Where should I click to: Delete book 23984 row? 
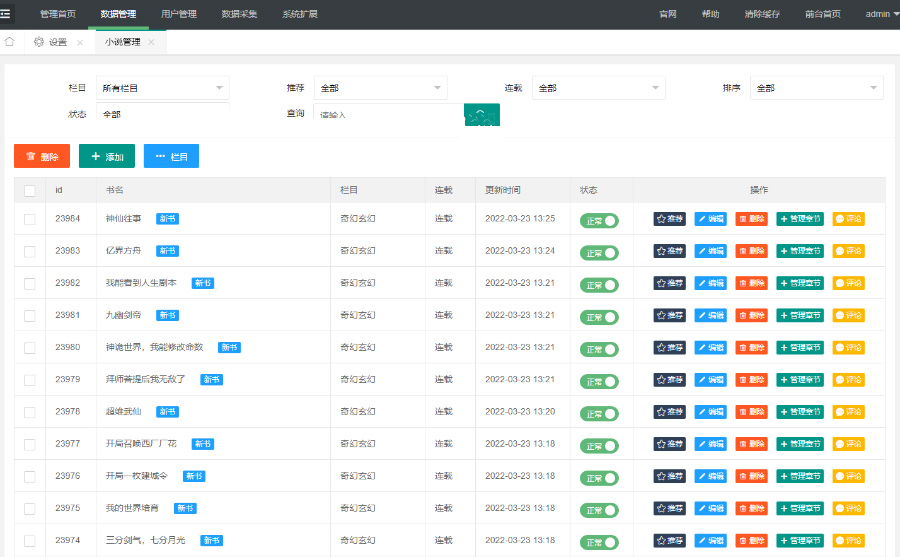pyautogui.click(x=751, y=219)
